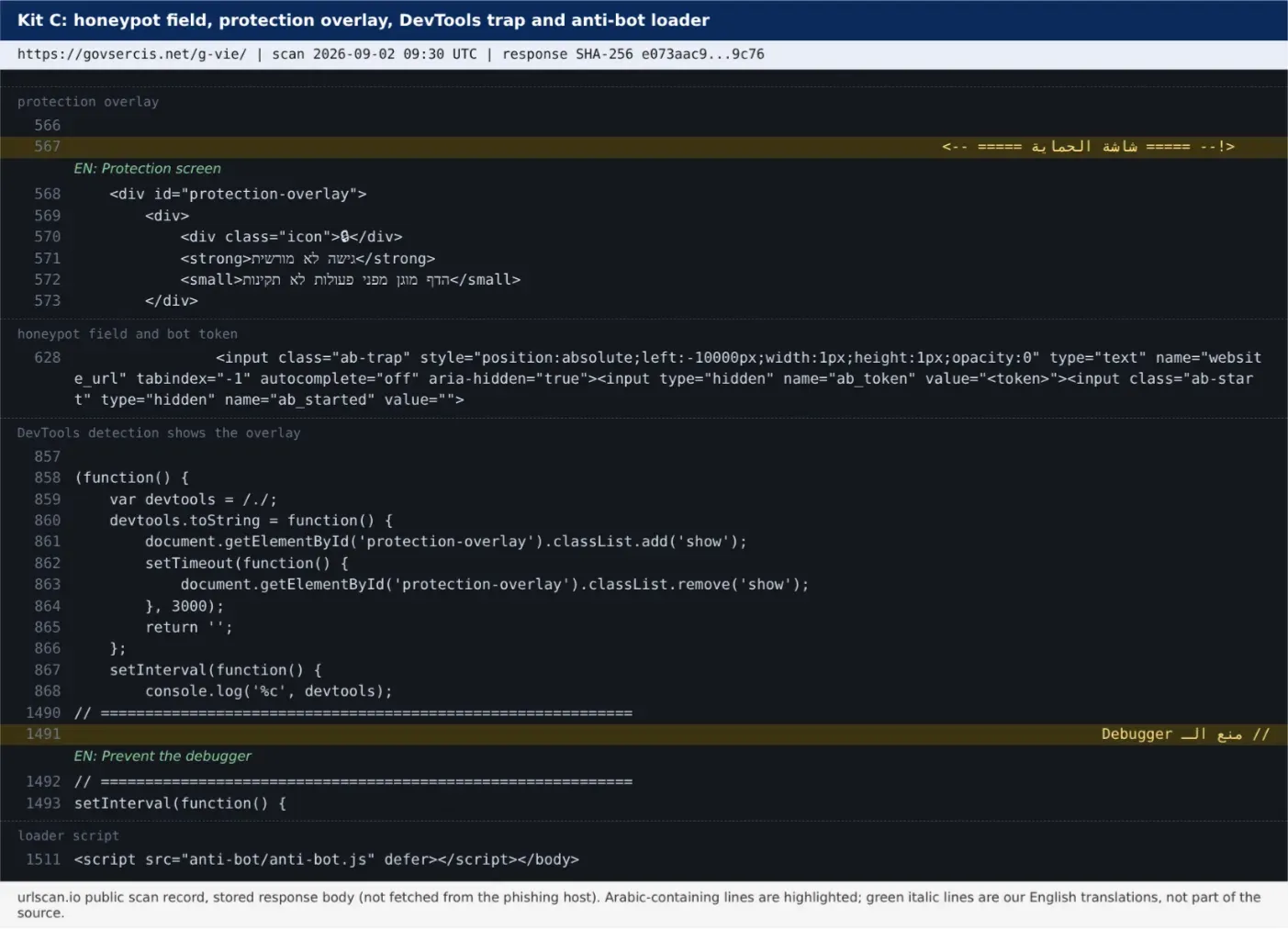
Task: Select the strong tag line 571
Action: pyautogui.click(x=308, y=259)
